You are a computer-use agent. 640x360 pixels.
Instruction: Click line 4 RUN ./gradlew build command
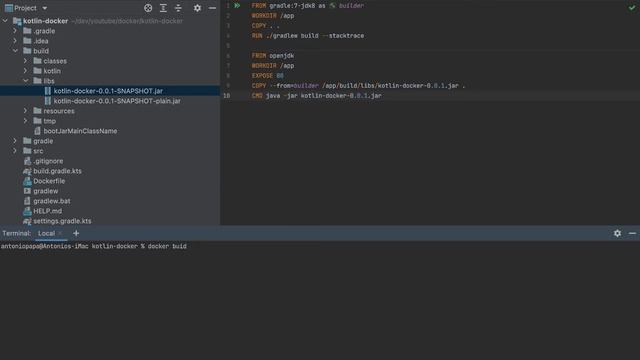tap(308, 36)
